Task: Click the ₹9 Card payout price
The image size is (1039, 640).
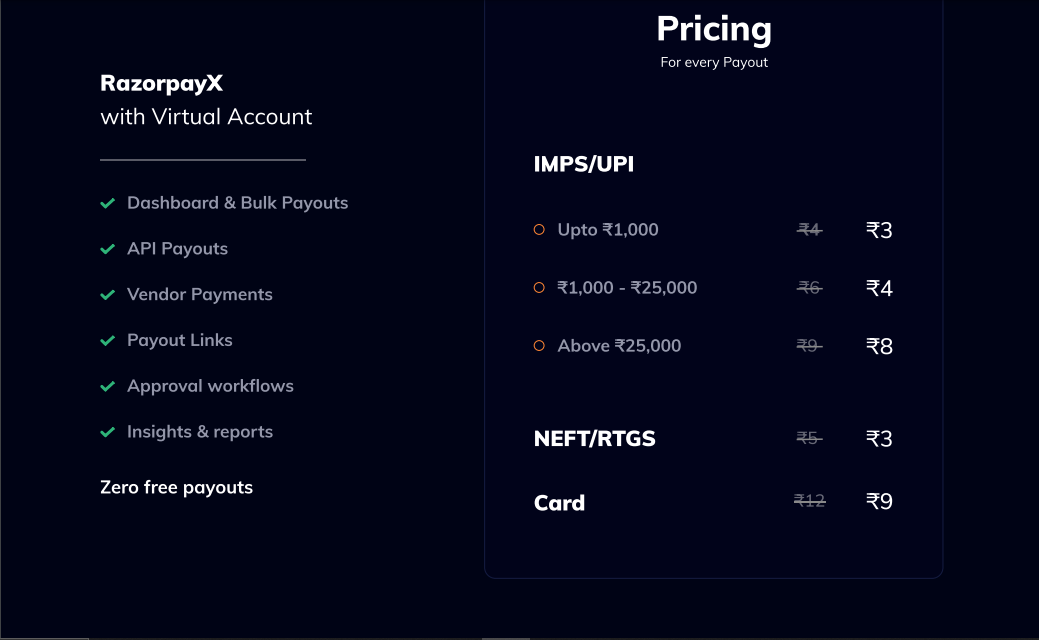Action: point(879,501)
